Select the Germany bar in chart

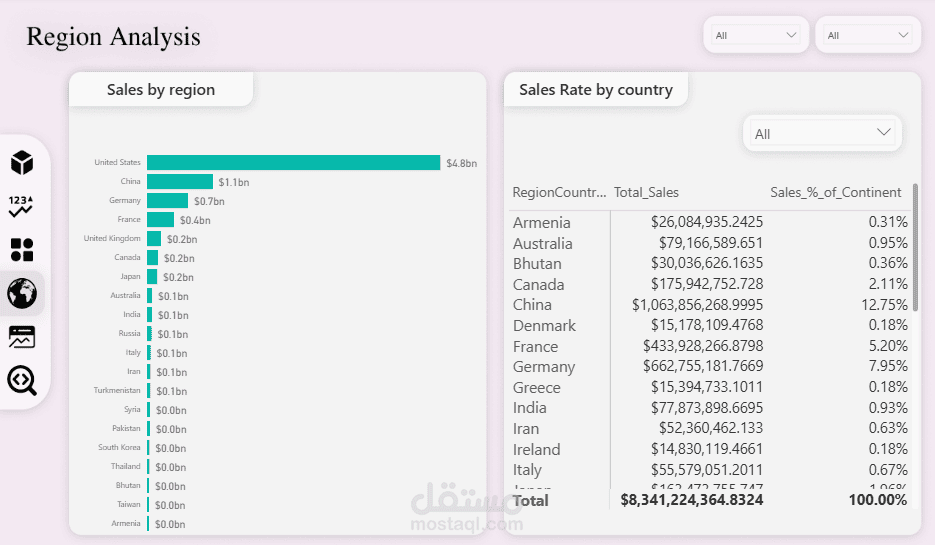(x=168, y=201)
